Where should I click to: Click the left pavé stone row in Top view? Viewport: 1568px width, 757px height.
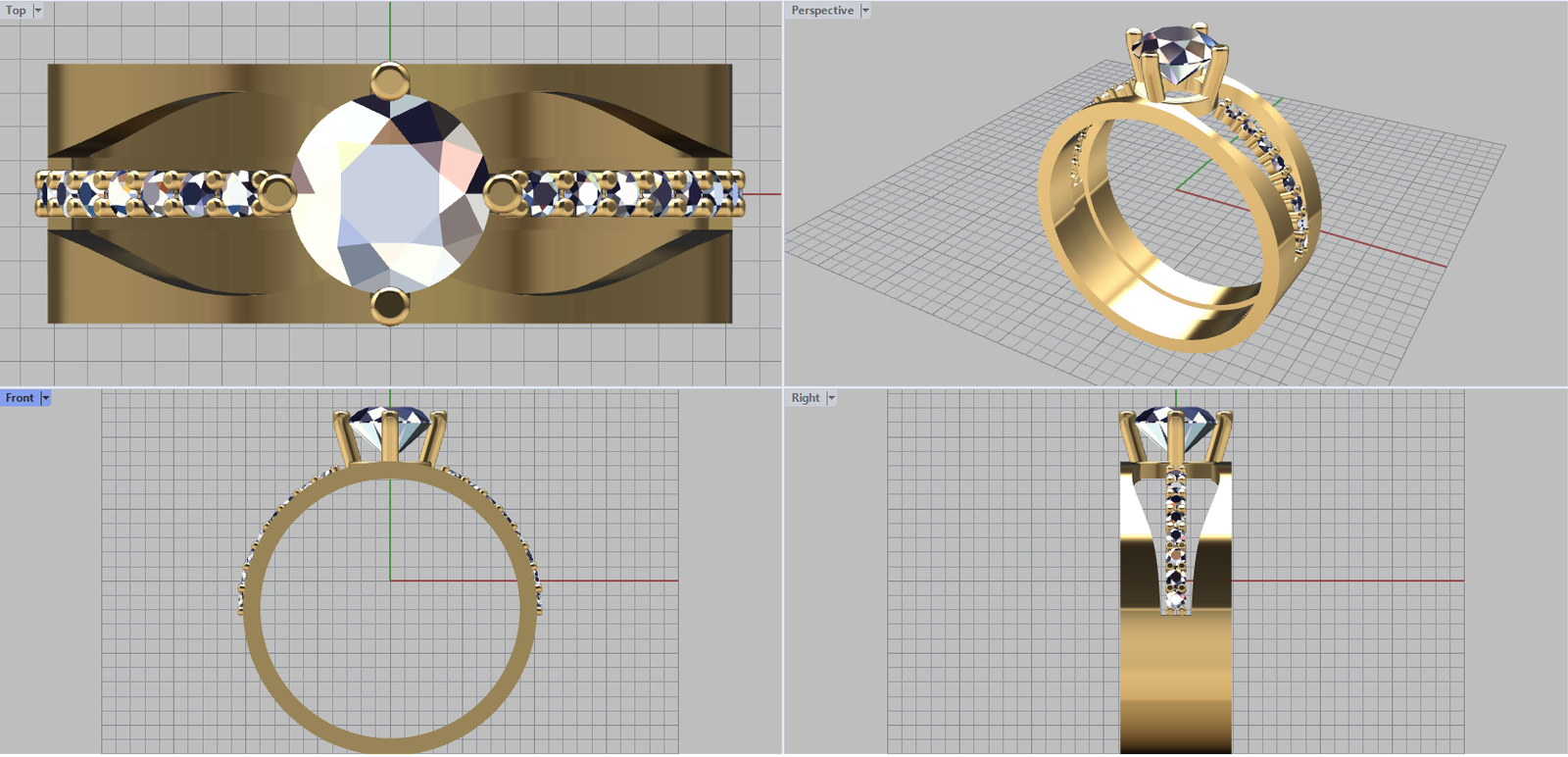coord(147,193)
